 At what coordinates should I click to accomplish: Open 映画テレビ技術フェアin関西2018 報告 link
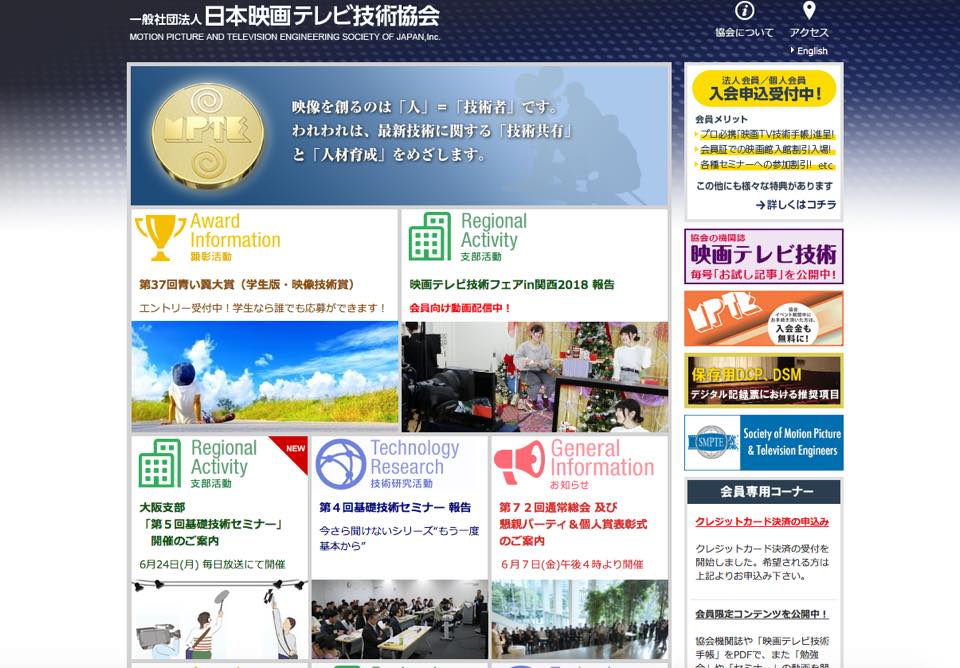click(512, 284)
